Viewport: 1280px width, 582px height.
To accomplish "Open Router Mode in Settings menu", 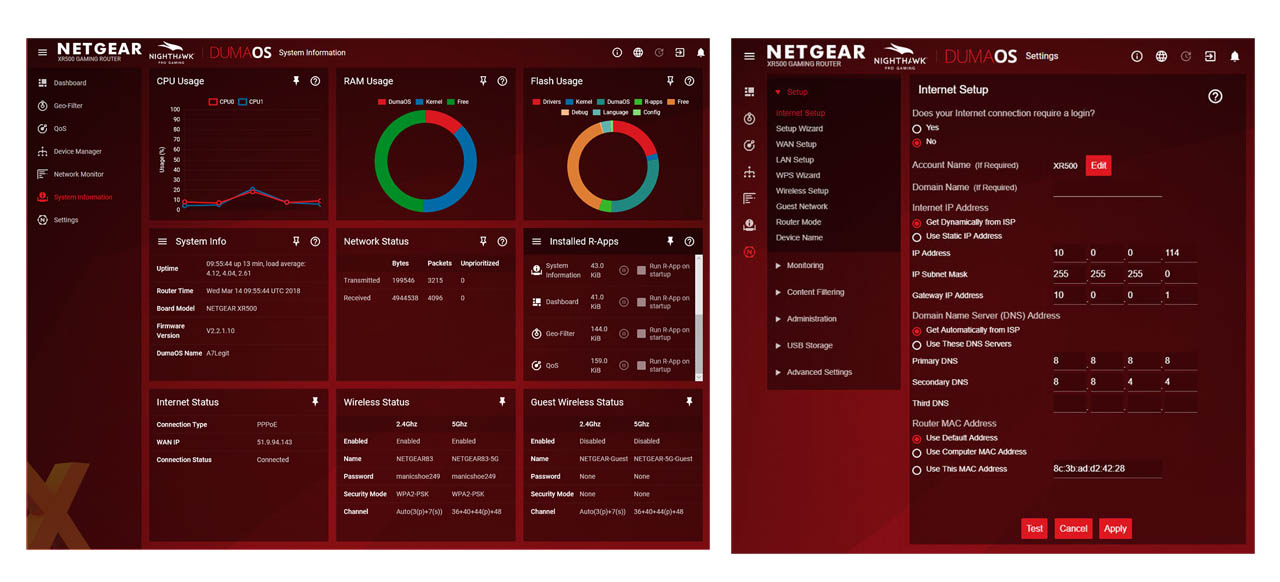I will (x=798, y=222).
